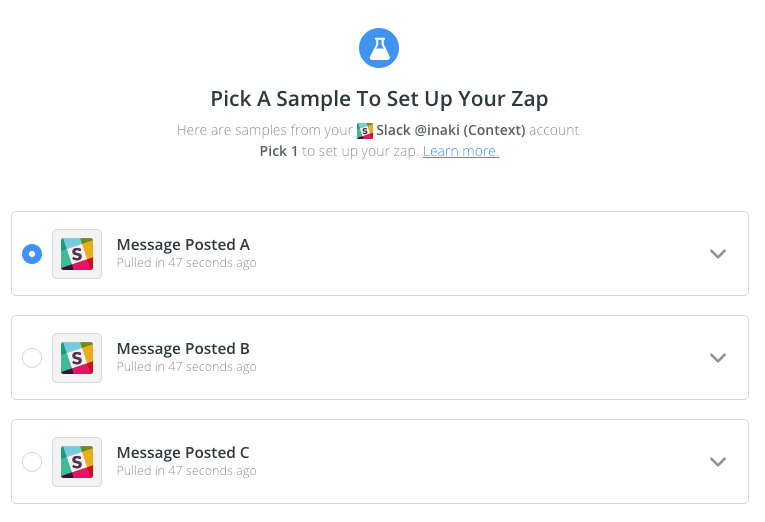Click the pulled time under Message Posted C
765x522 pixels.
click(186, 471)
